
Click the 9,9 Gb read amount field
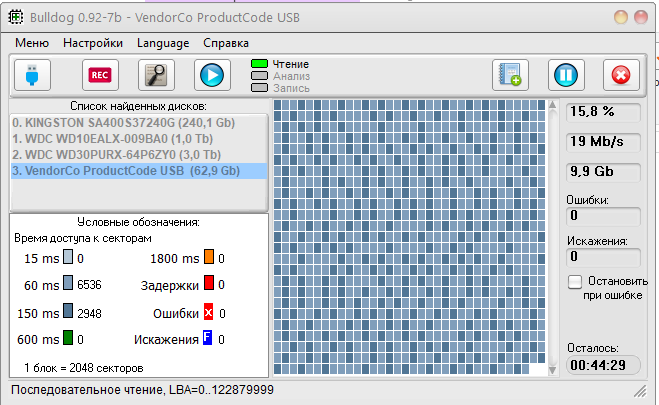point(604,172)
